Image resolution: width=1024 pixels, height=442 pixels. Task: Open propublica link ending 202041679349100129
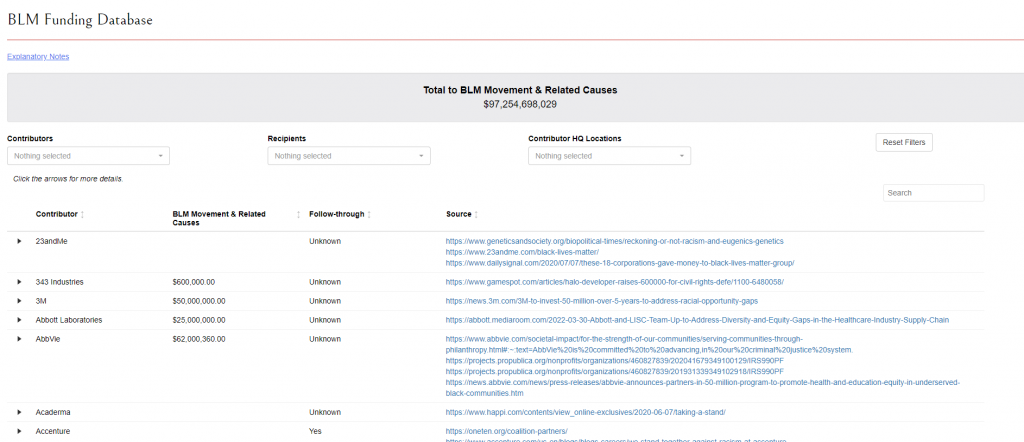[x=615, y=360]
